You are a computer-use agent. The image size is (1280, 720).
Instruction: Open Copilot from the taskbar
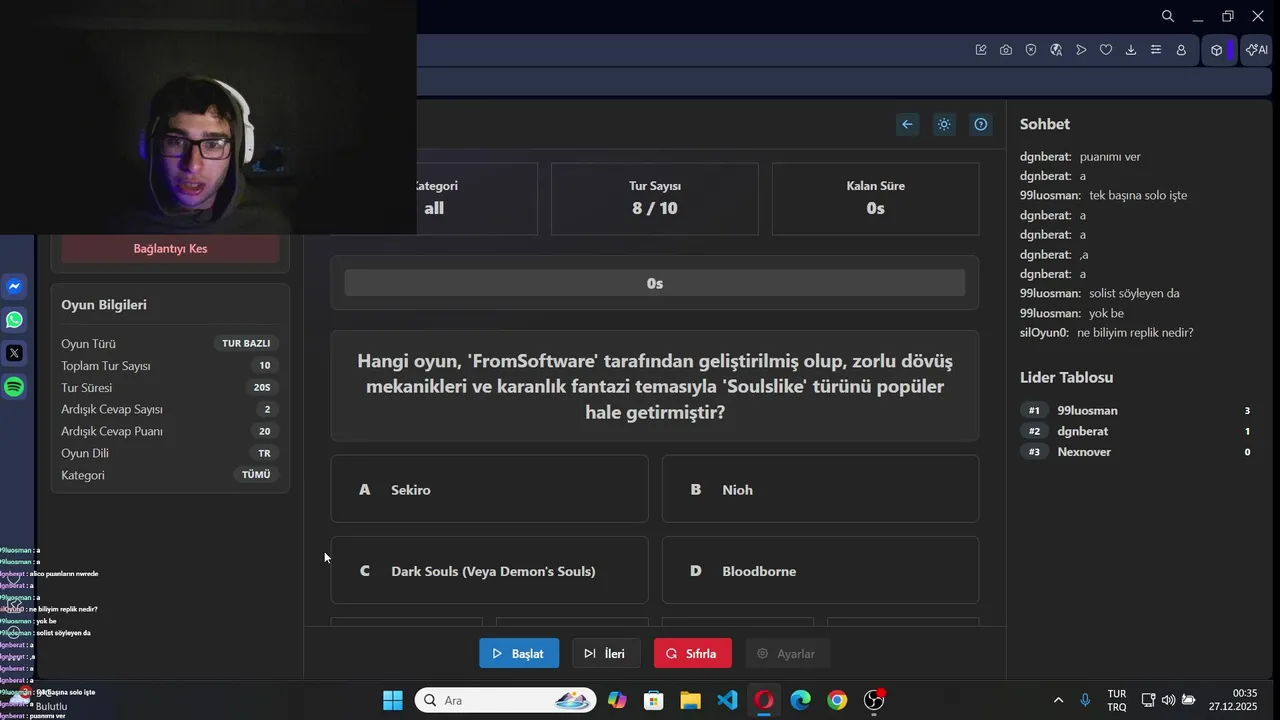click(x=617, y=700)
